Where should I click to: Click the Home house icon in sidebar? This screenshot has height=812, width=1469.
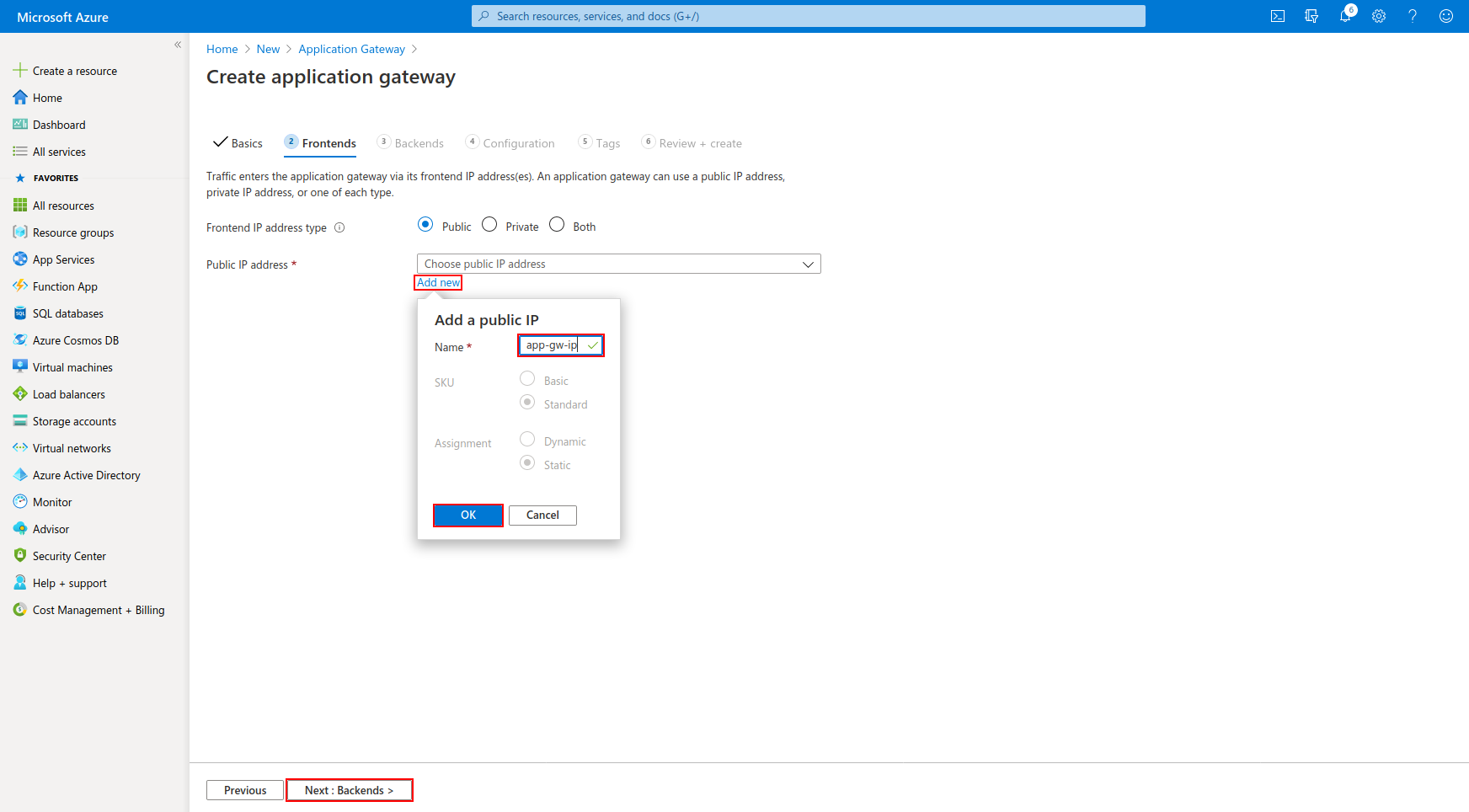[x=20, y=98]
